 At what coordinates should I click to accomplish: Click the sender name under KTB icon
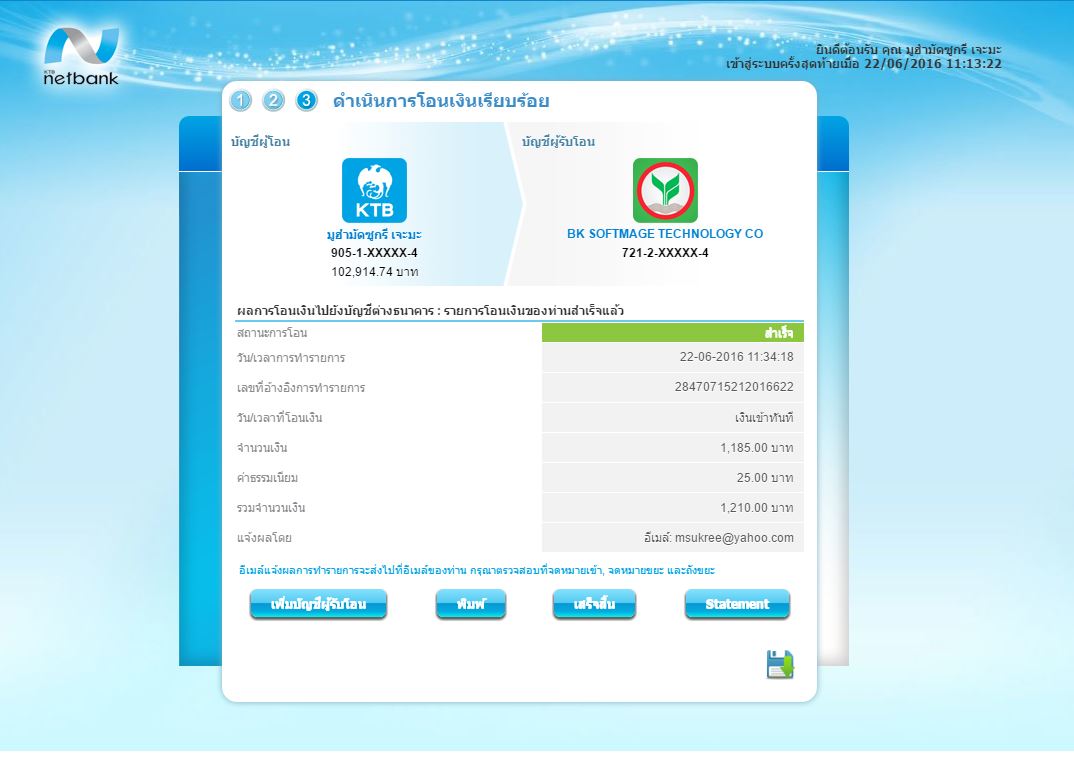click(374, 235)
